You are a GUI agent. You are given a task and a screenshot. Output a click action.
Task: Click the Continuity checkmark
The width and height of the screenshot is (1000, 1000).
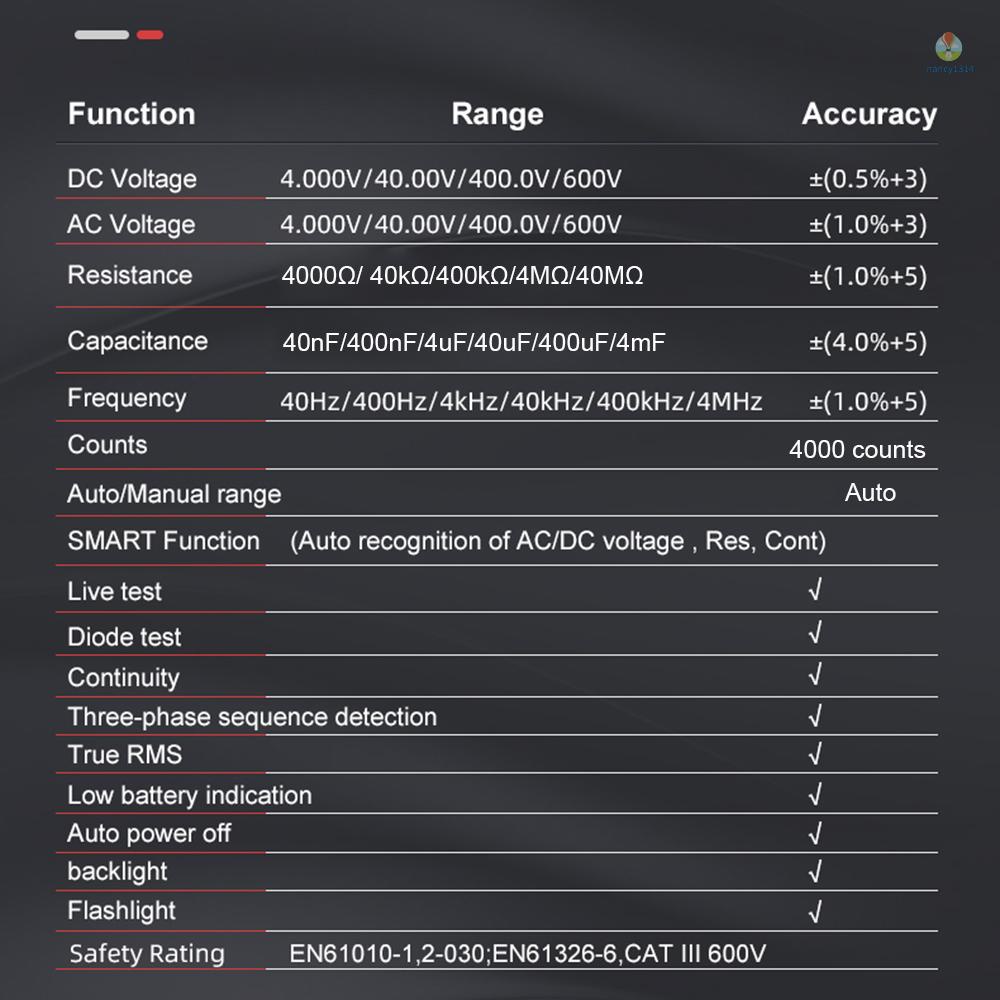[815, 675]
